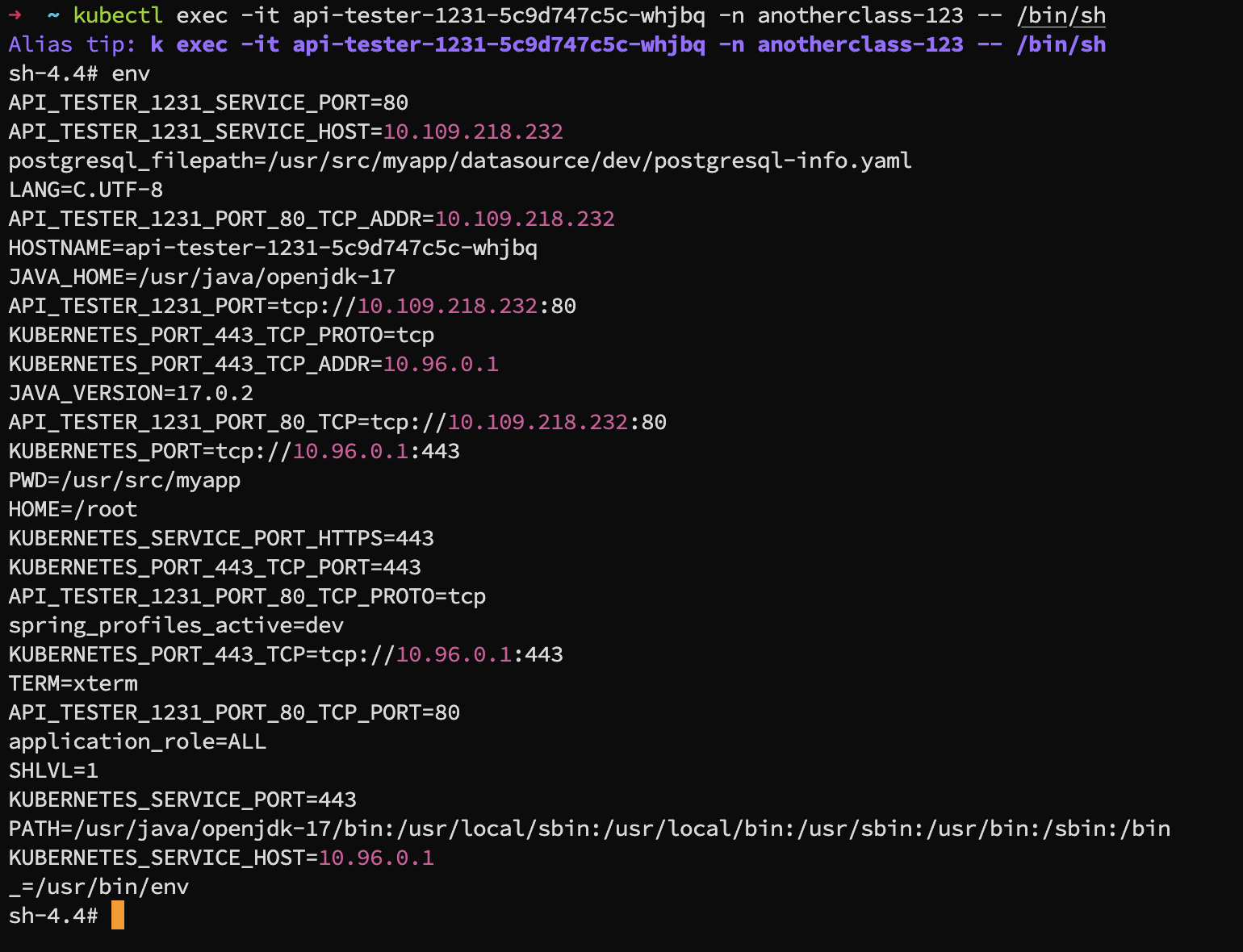Select the green kubectl command word
This screenshot has height=952, width=1243.
(x=118, y=15)
